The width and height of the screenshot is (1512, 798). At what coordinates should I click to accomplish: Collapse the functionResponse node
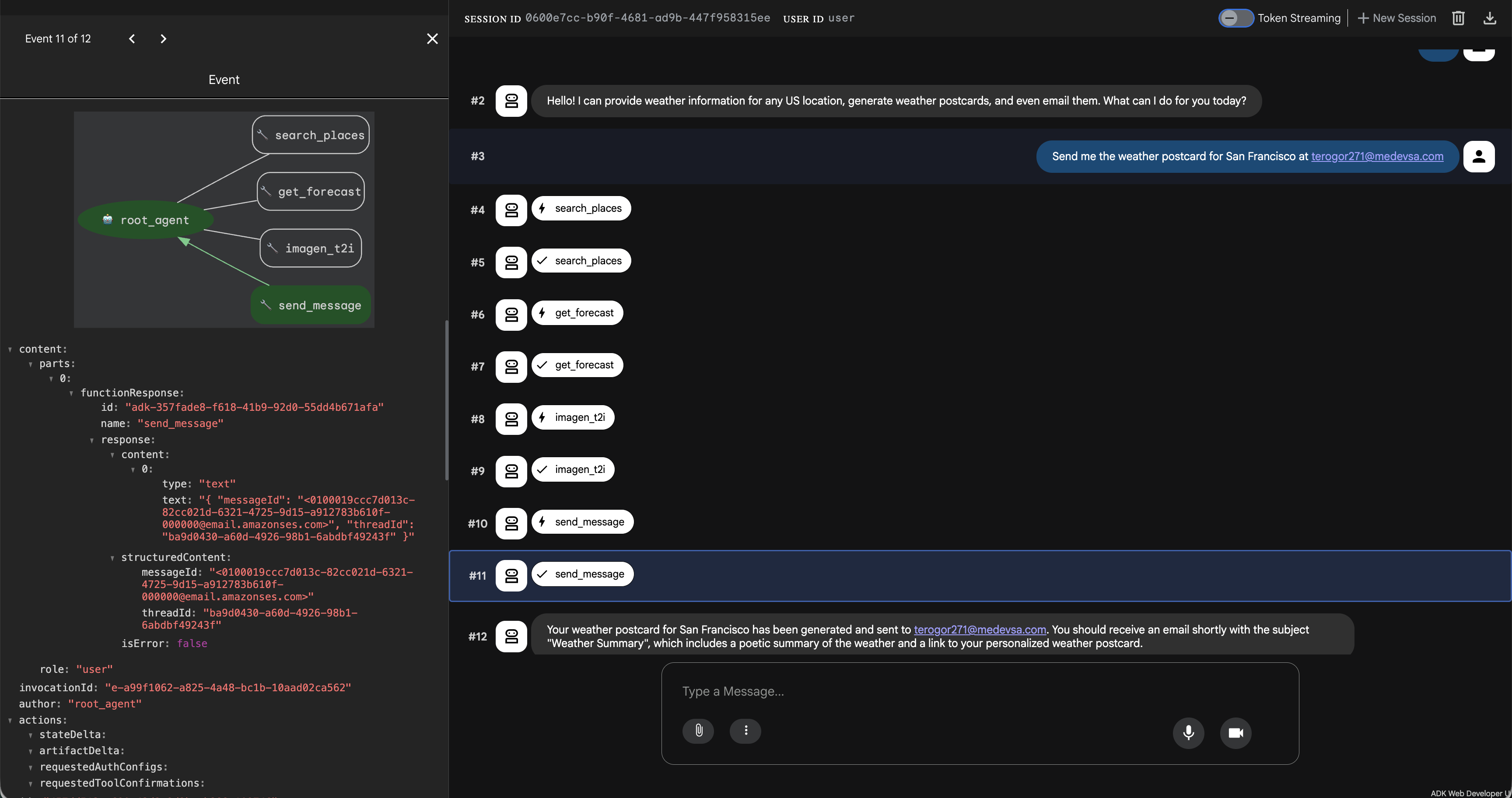point(72,392)
